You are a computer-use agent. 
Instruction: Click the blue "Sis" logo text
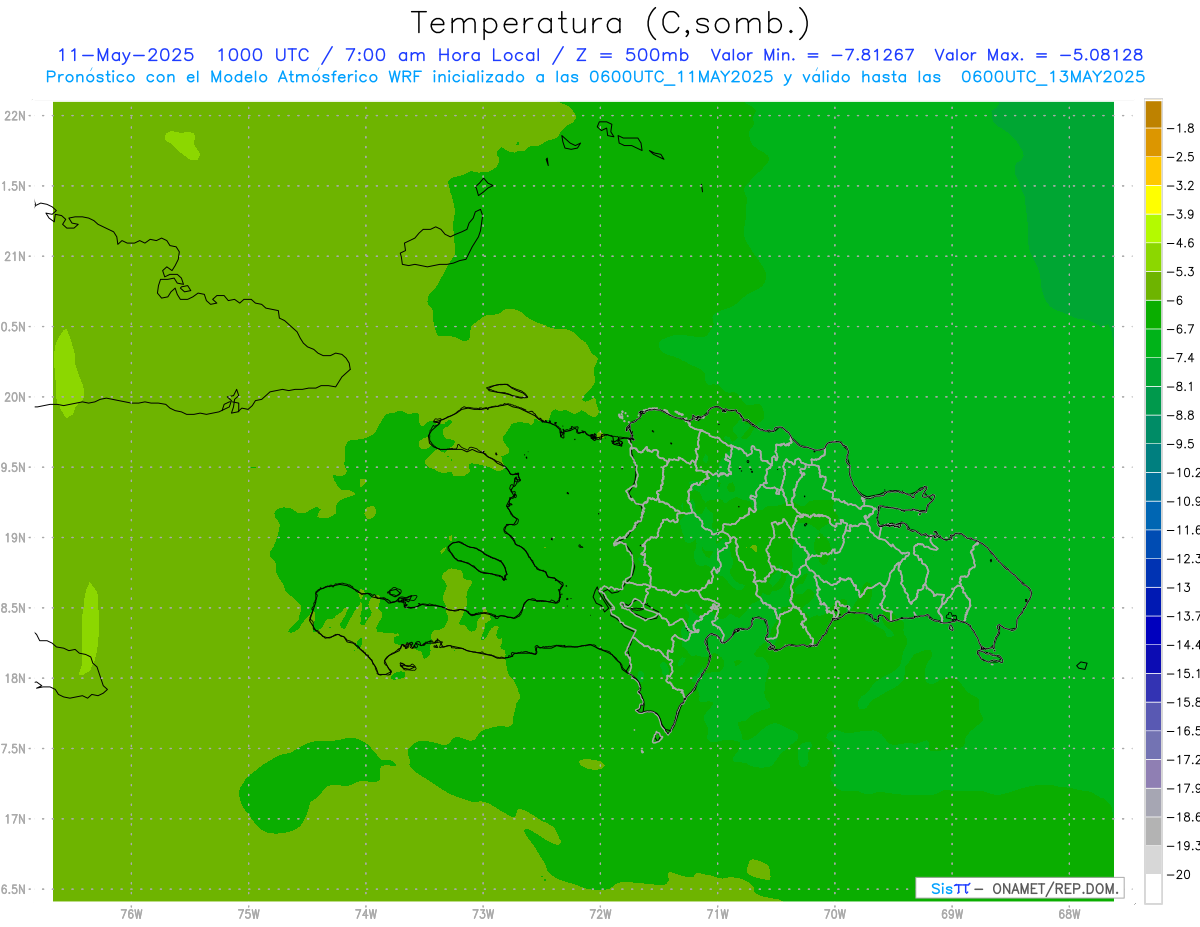point(942,888)
